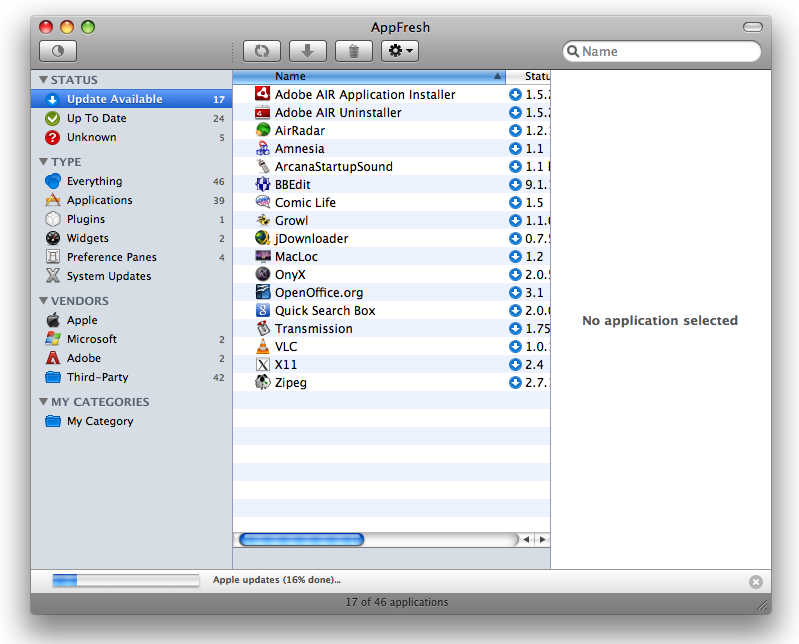This screenshot has width=799, height=644.
Task: Click the refresh toolbar button
Action: click(261, 51)
